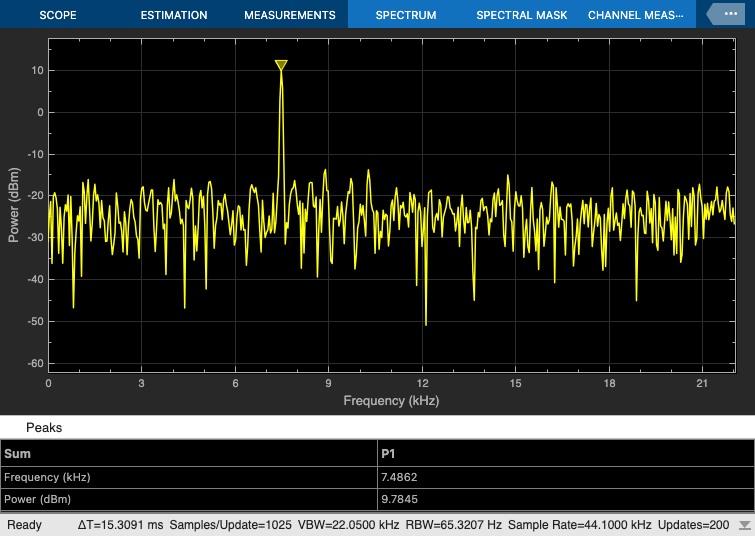Click the Sample Rate=44.1000 kHz status entry

[580, 525]
